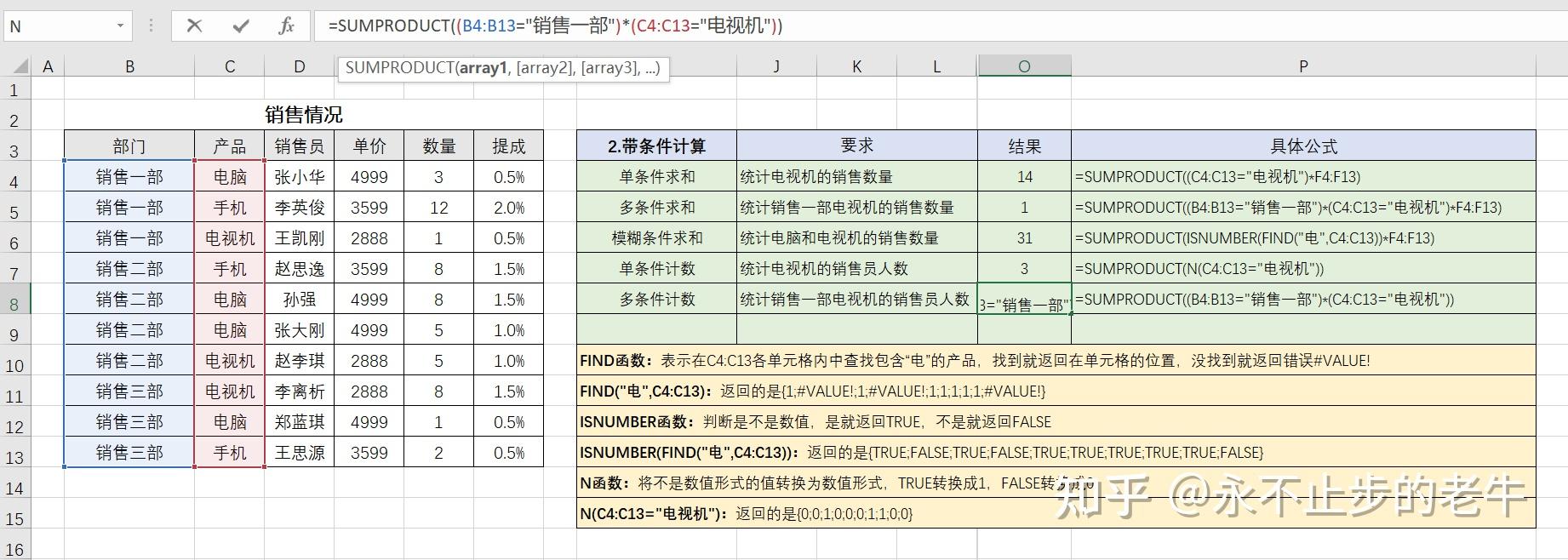
Task: Open Insert Function fx dialog
Action: pos(287,26)
